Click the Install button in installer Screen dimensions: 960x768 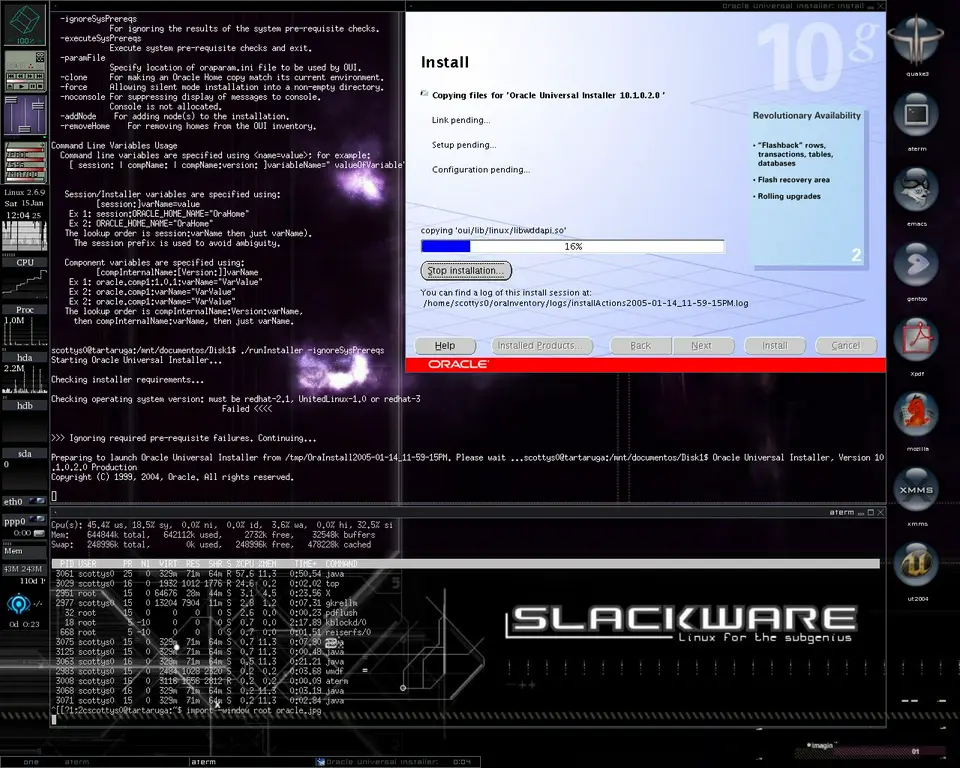coord(774,346)
